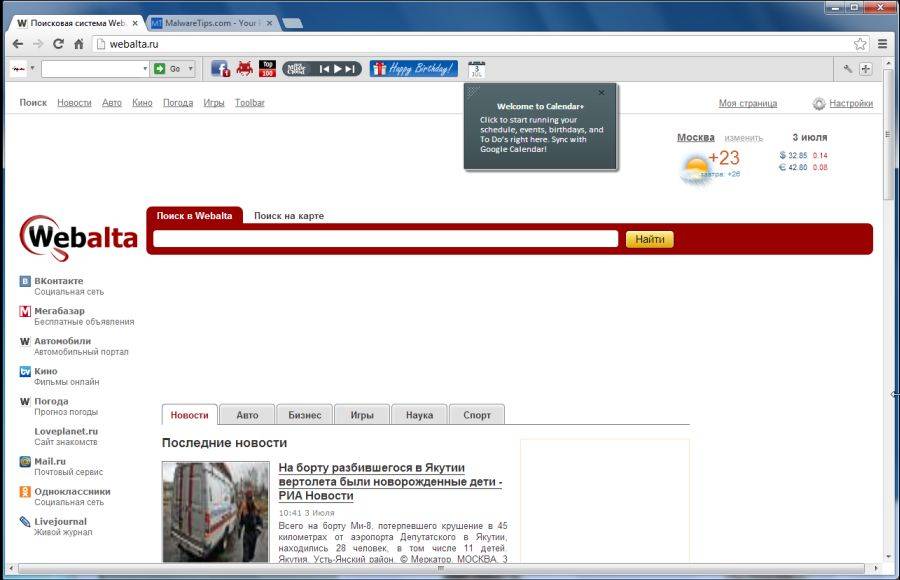Open the Go button dropdown arrow
900x580 pixels.
[191, 69]
